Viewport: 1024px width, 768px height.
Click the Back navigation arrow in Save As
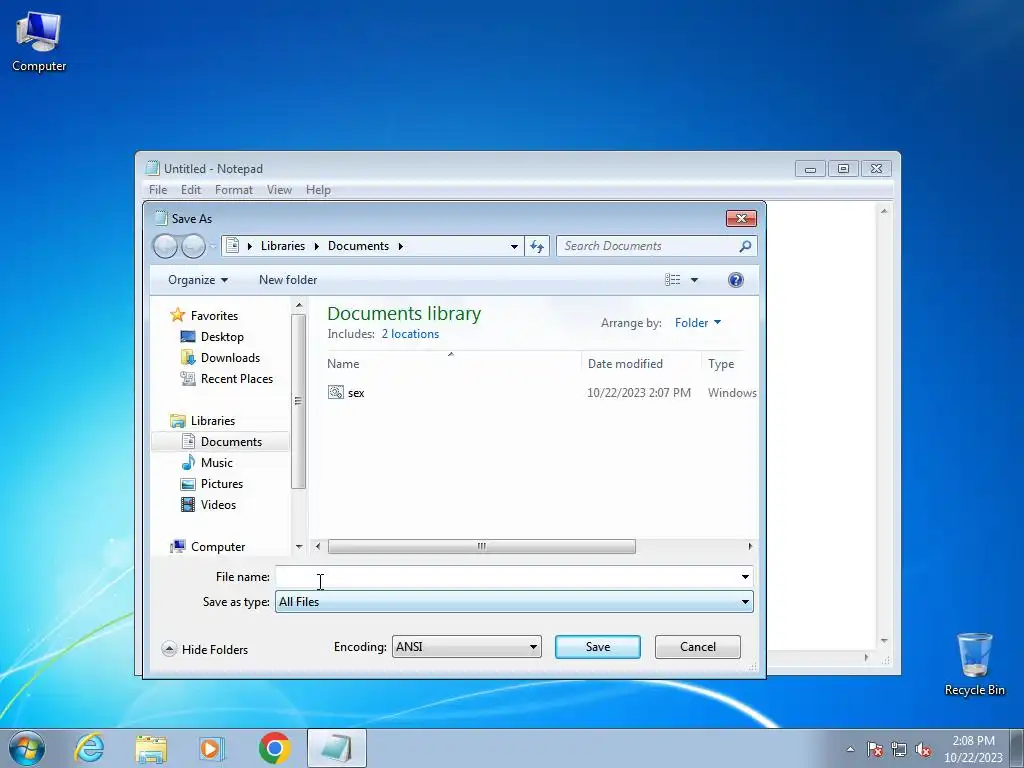point(165,246)
